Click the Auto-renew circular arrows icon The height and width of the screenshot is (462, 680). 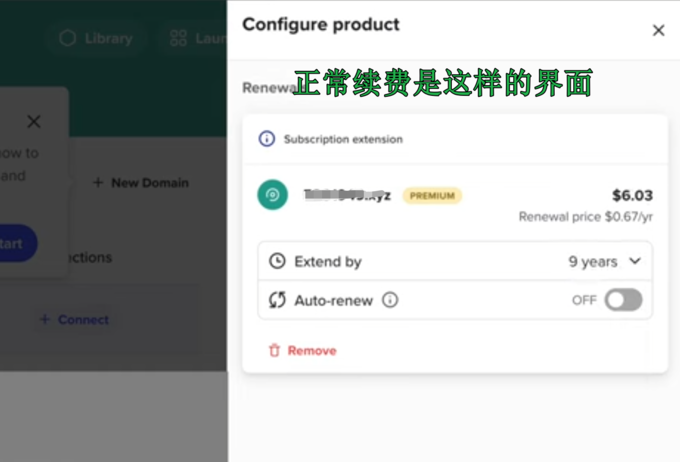point(277,300)
